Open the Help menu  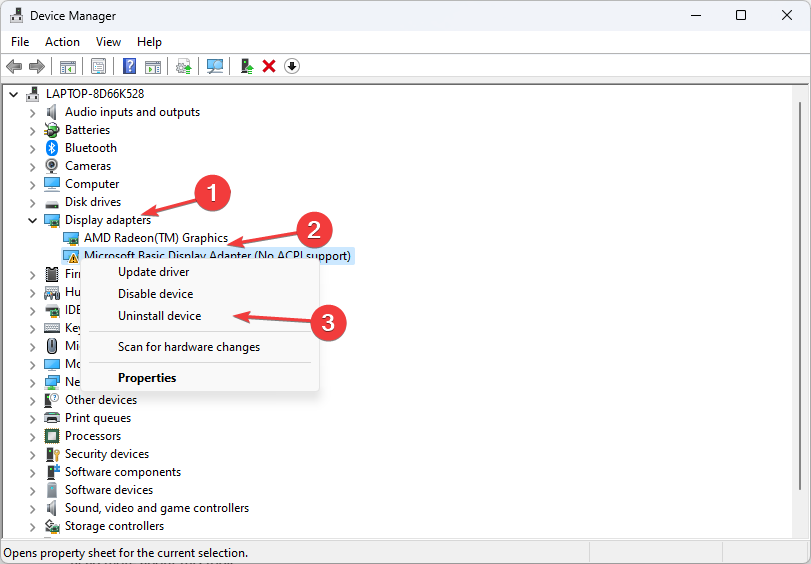point(149,42)
